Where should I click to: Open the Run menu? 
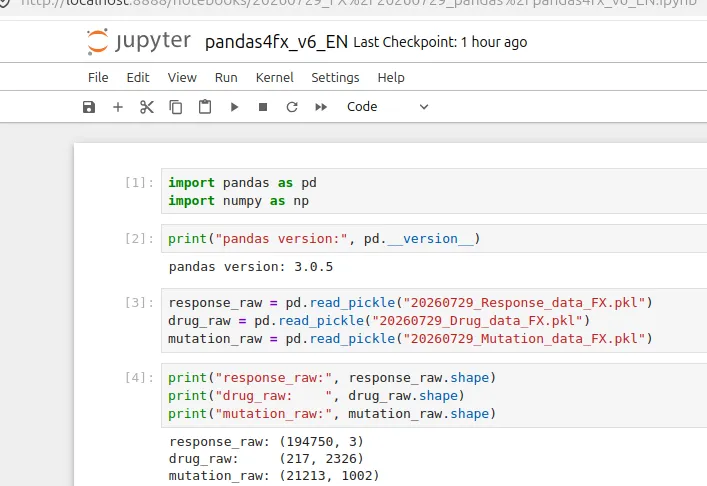click(226, 78)
